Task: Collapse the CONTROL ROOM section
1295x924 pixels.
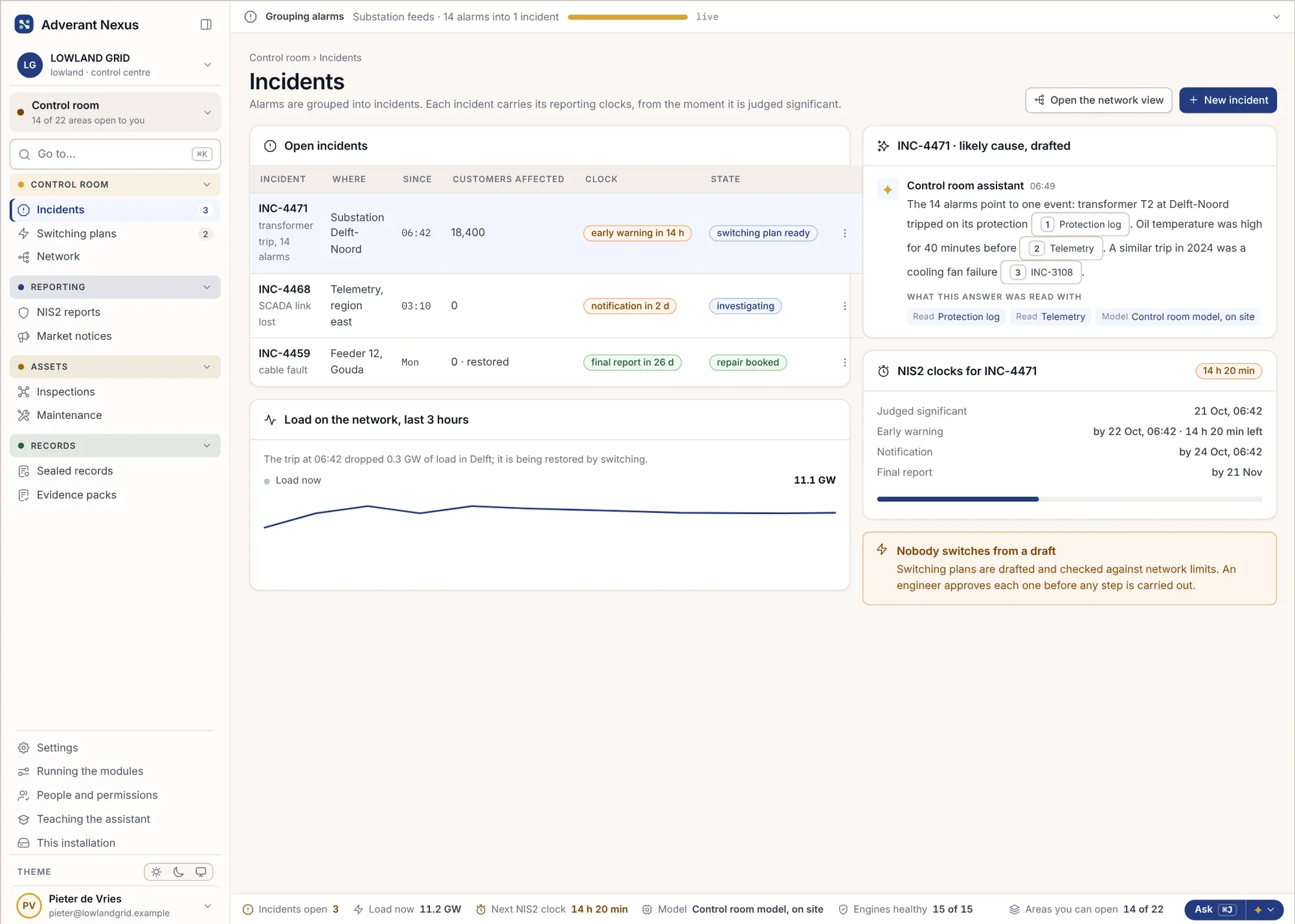Action: coord(115,185)
